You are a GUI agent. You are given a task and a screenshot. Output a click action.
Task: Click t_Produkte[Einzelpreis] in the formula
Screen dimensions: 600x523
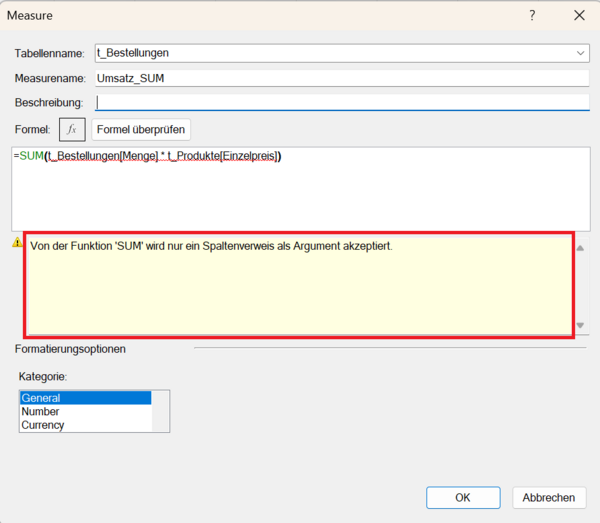pos(227,156)
